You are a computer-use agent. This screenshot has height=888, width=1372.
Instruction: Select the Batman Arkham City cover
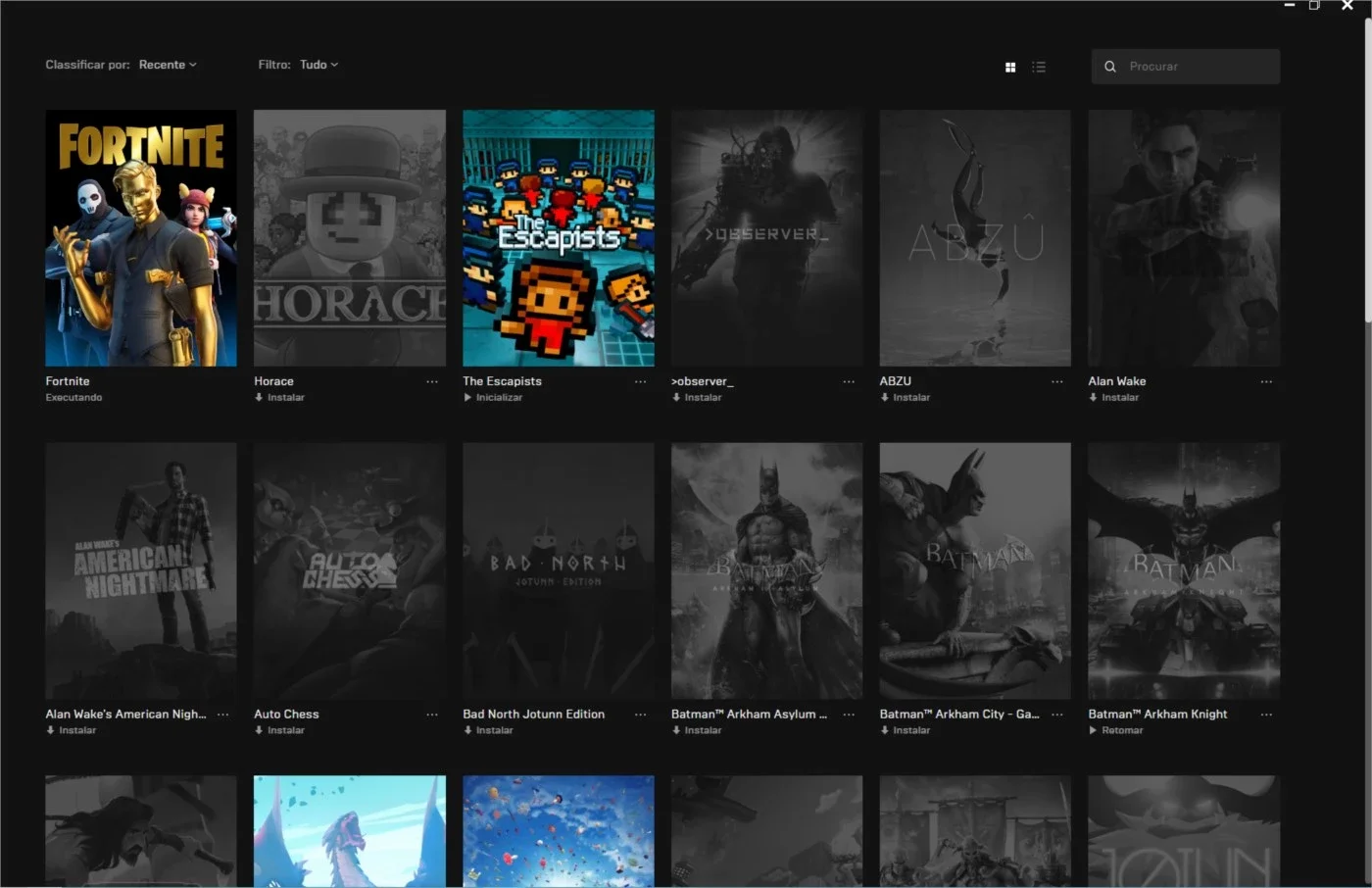[975, 571]
